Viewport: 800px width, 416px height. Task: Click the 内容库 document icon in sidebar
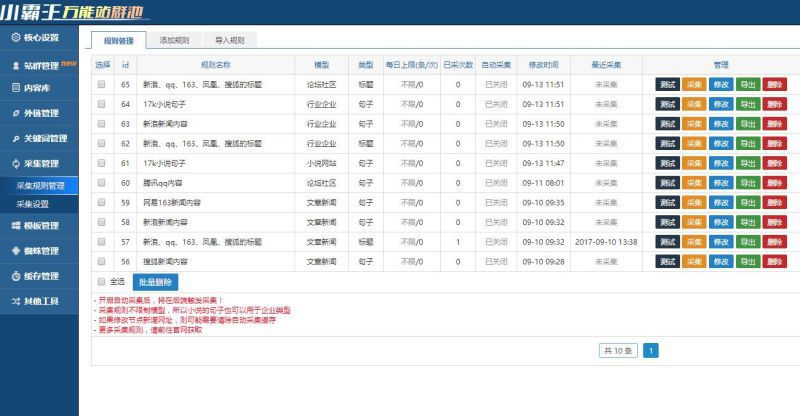[16, 88]
